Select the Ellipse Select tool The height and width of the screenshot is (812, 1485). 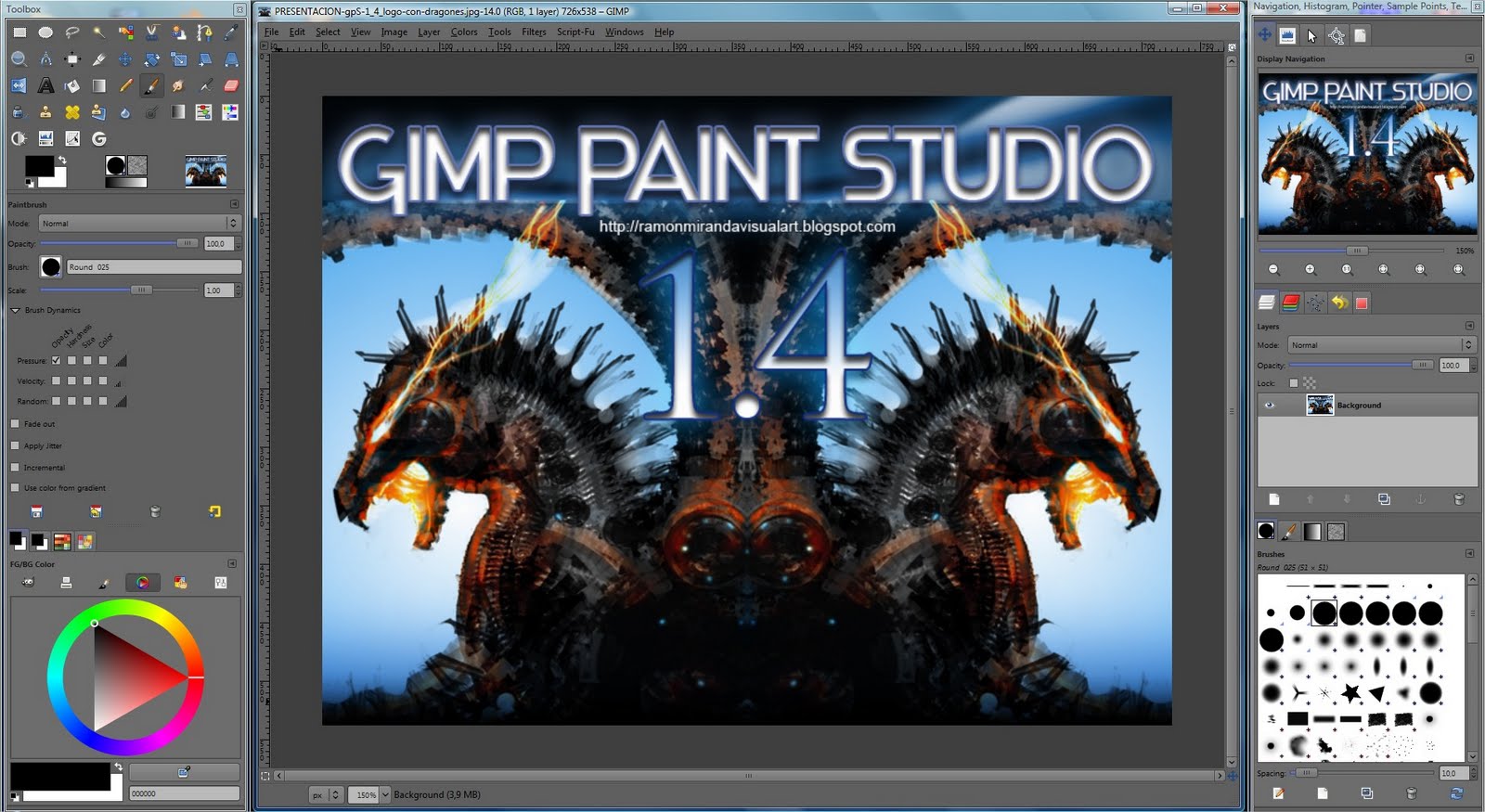pos(45,32)
